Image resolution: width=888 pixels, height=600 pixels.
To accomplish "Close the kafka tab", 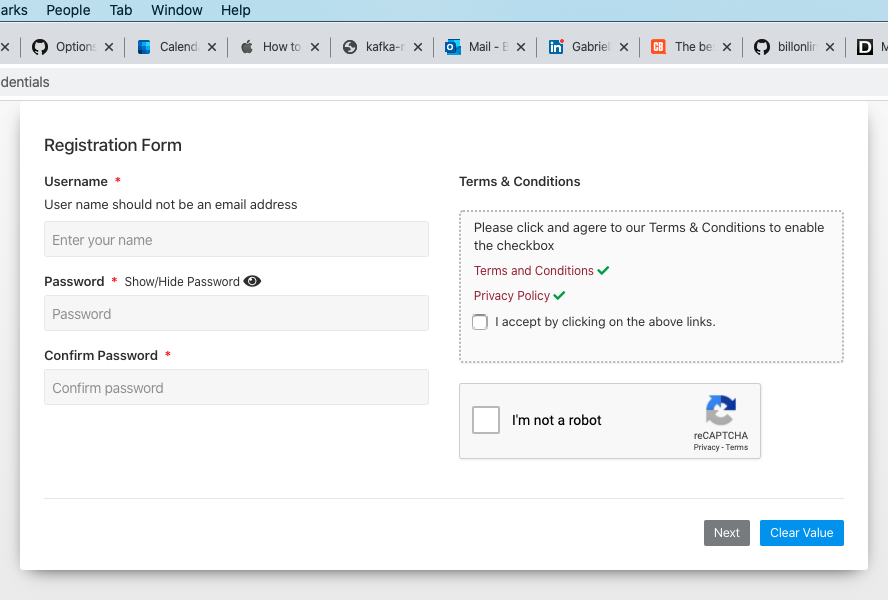I will coord(418,47).
